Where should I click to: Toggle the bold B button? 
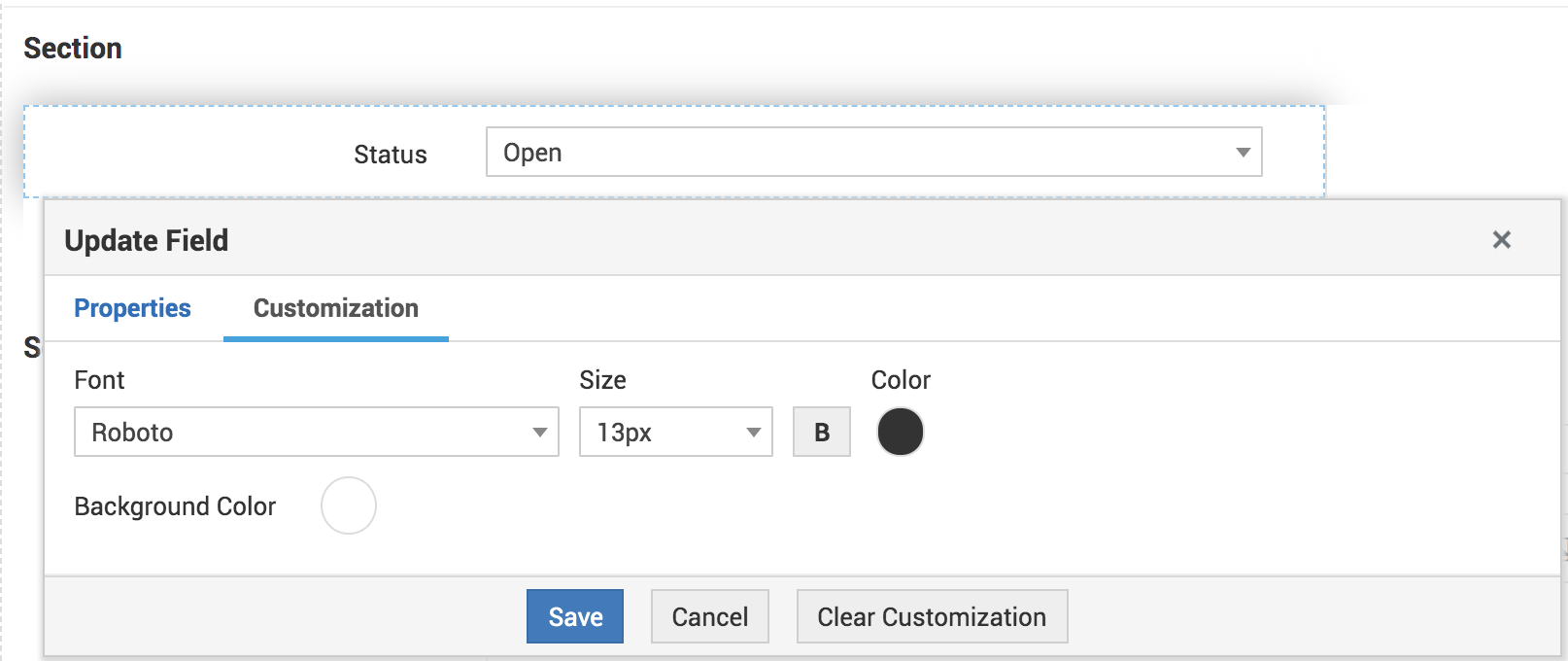point(822,432)
